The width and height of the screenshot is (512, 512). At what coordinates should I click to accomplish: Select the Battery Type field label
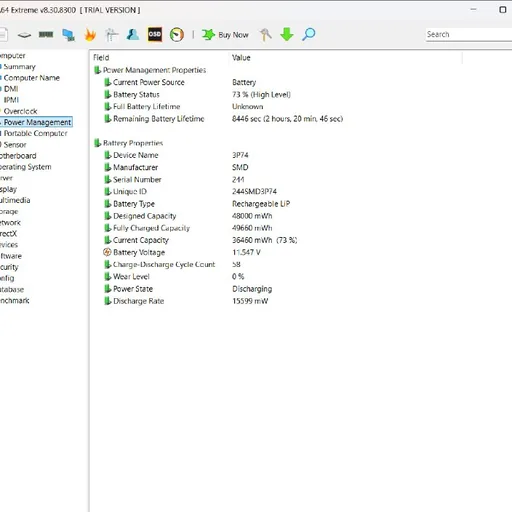(x=134, y=204)
